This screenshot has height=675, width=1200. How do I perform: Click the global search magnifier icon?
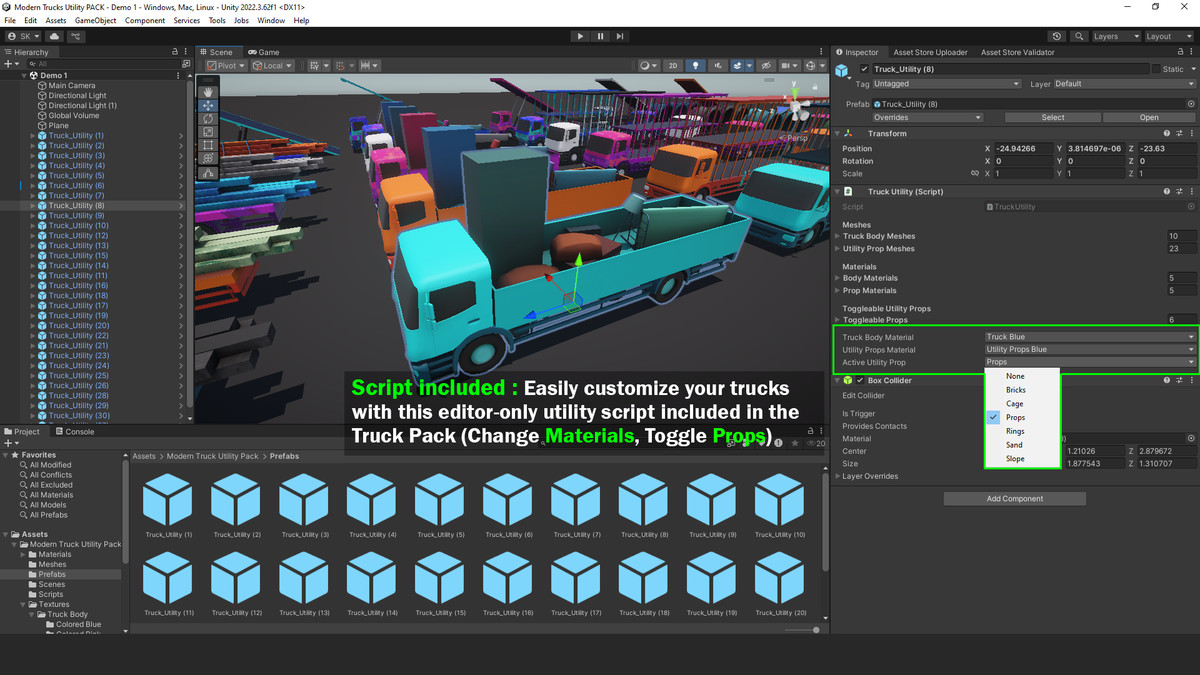pos(1078,36)
